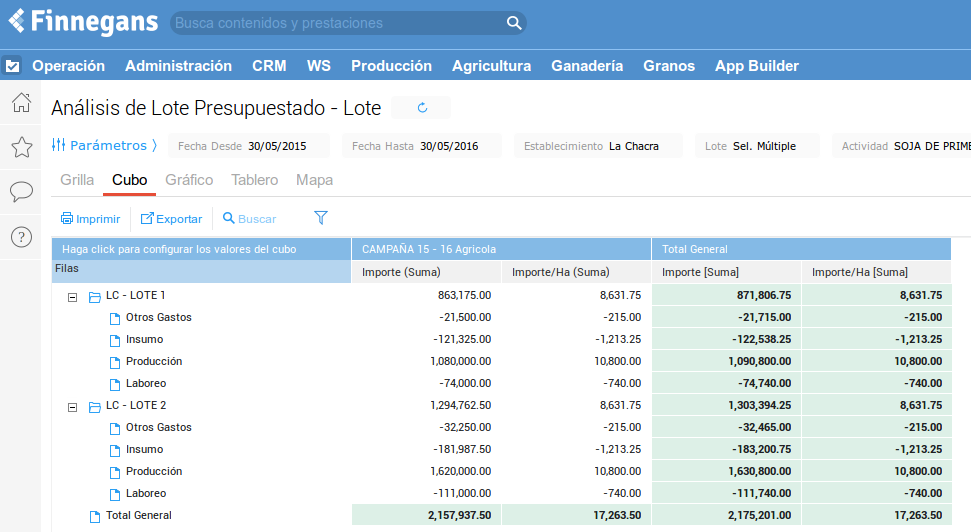
Task: Click the home icon in the sidebar
Action: [21, 103]
